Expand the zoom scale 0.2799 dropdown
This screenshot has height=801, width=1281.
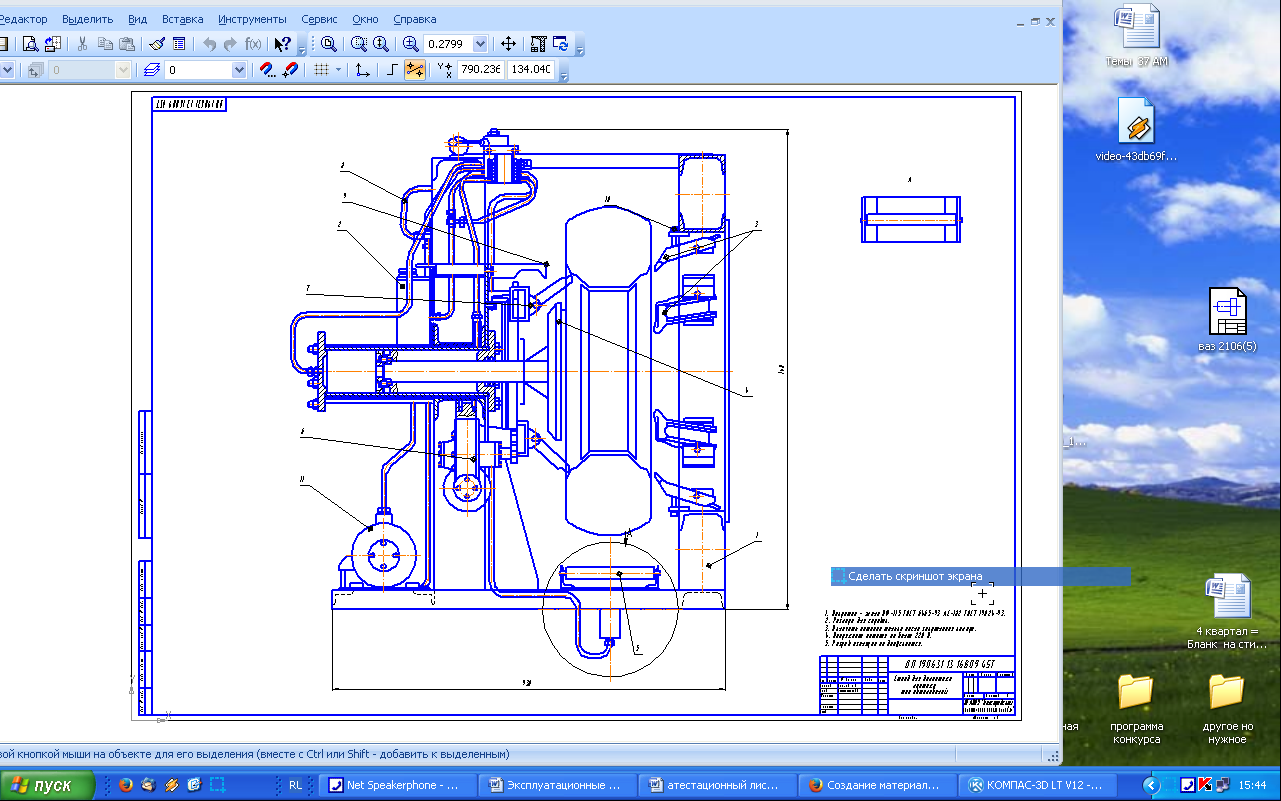(480, 44)
